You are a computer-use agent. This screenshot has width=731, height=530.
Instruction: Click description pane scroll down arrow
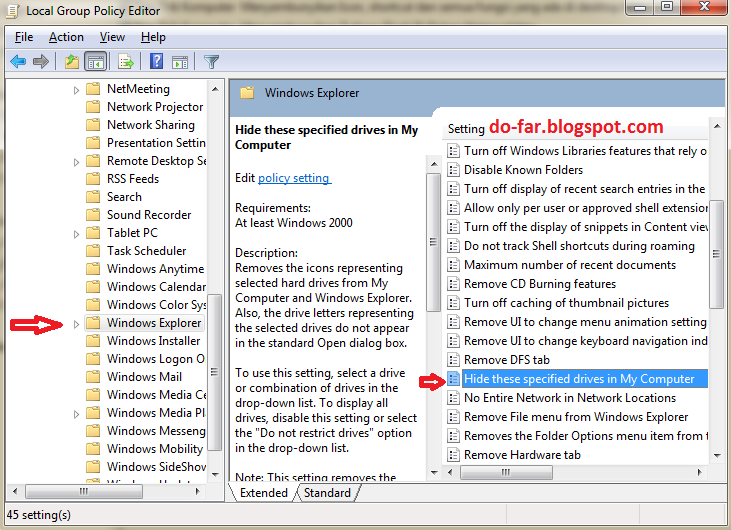click(434, 472)
